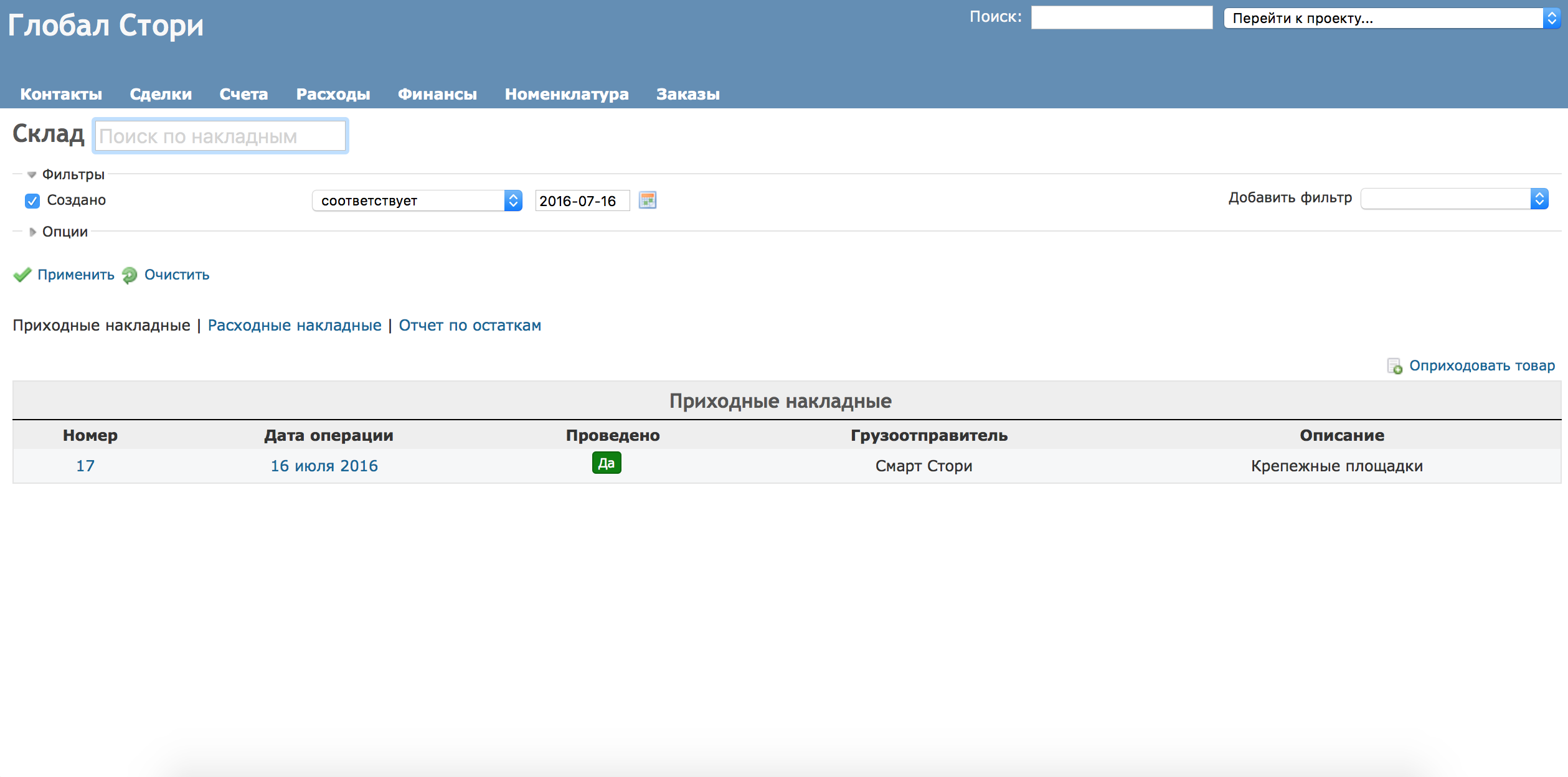
Task: Click the green refresh Clear icon
Action: [130, 275]
